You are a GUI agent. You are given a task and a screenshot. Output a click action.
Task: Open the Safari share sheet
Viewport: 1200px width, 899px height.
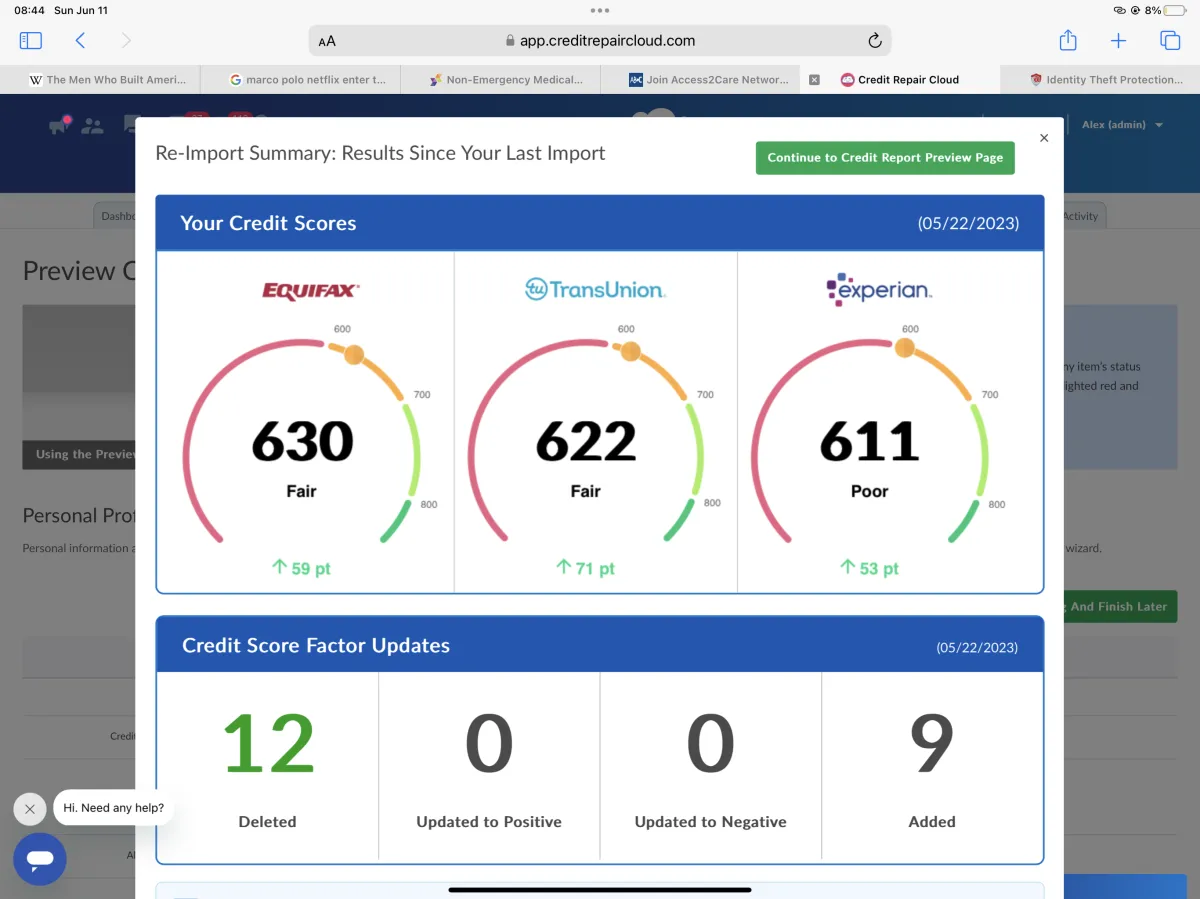[1068, 41]
